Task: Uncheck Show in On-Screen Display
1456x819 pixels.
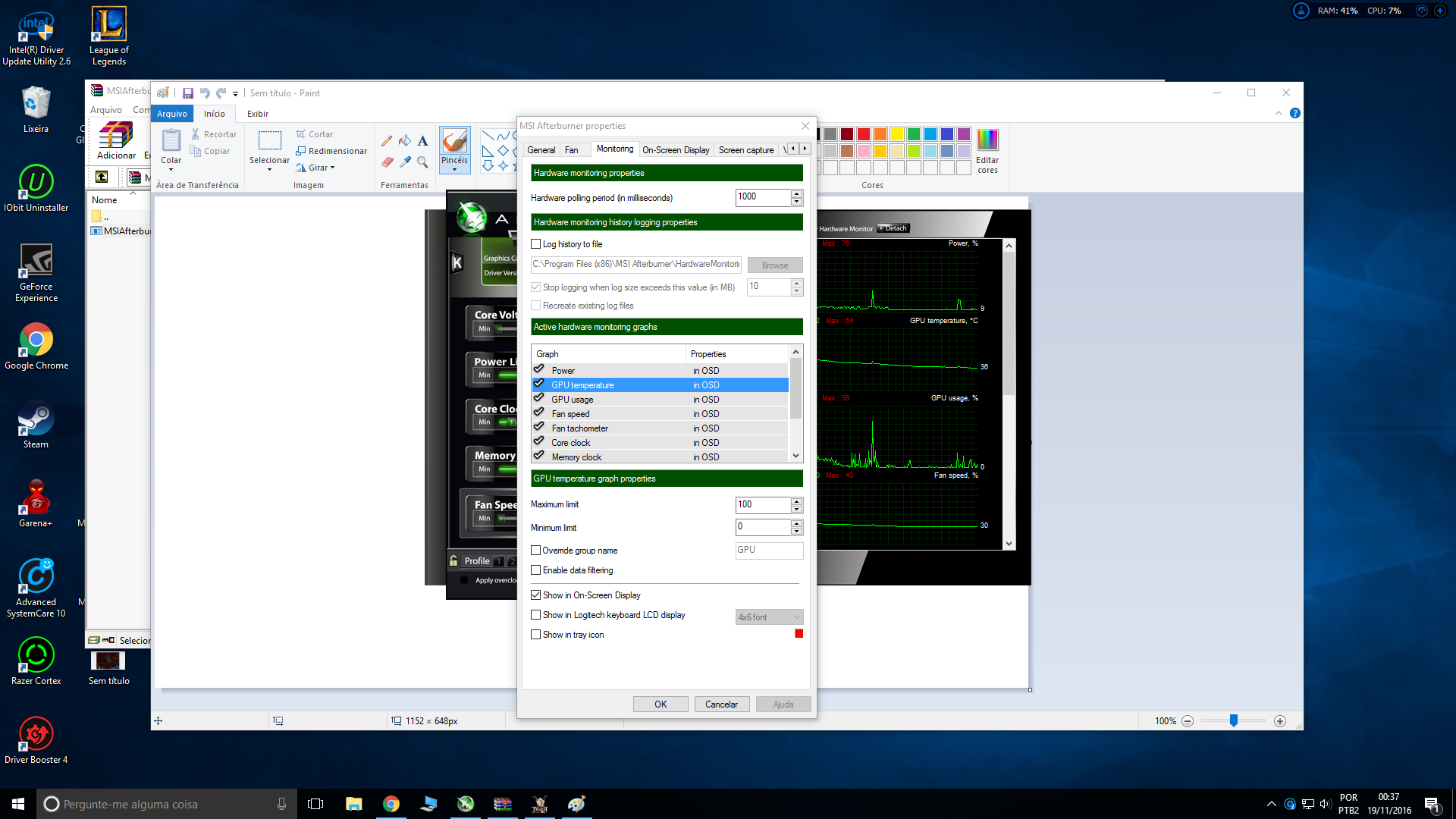Action: pyautogui.click(x=536, y=595)
